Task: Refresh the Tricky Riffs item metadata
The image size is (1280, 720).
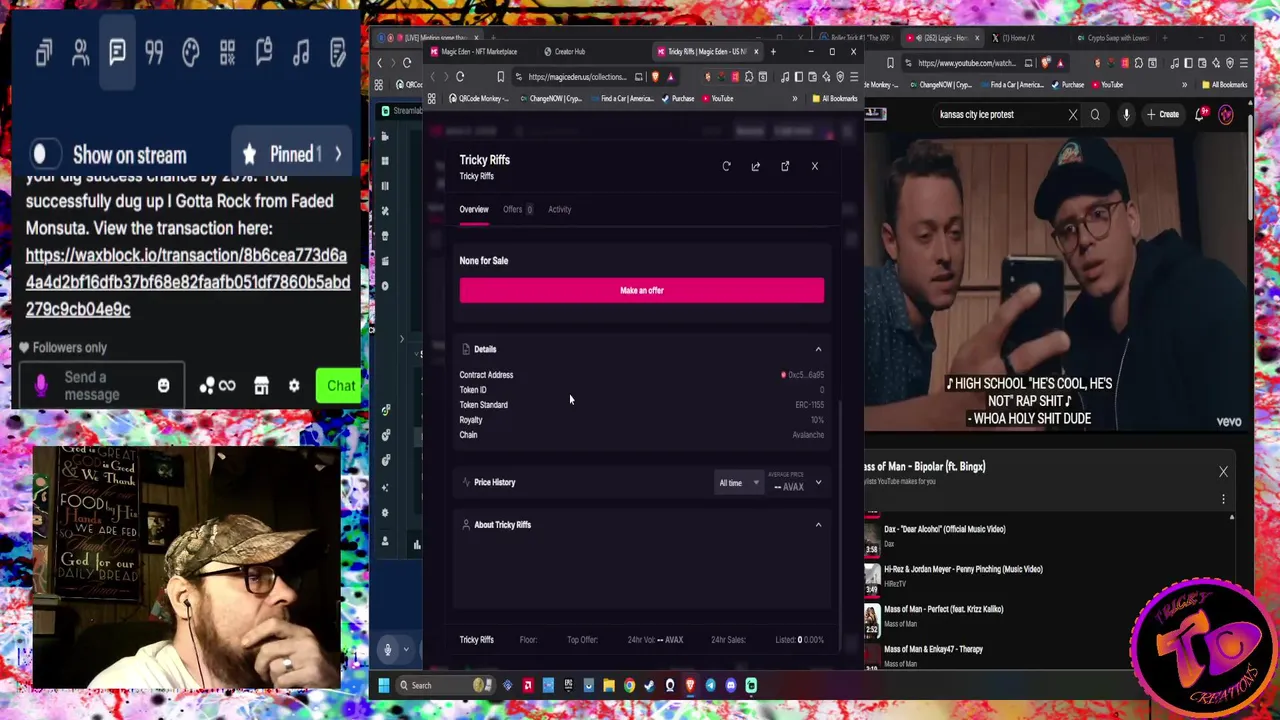Action: [726, 166]
